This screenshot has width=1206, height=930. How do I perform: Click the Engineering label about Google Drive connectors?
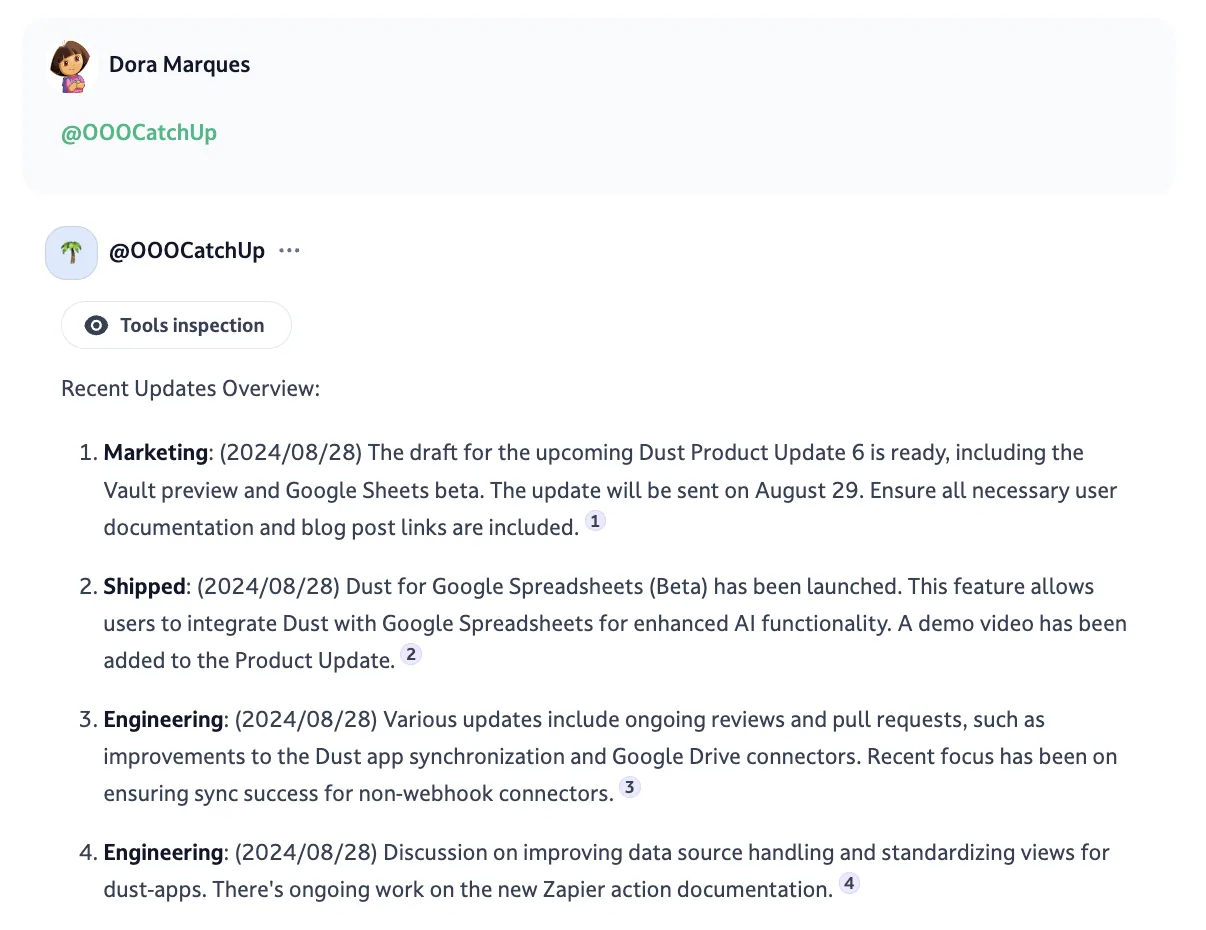point(163,719)
